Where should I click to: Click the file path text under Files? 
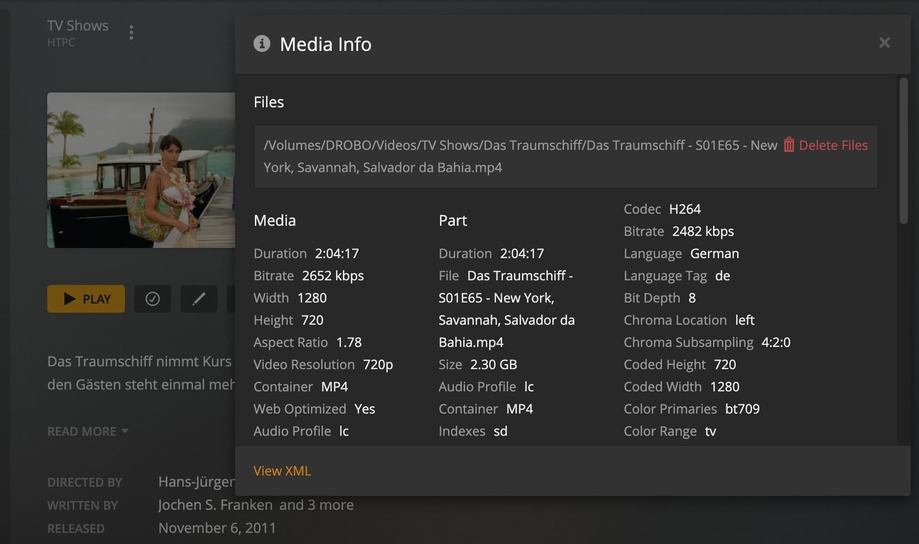coord(520,156)
